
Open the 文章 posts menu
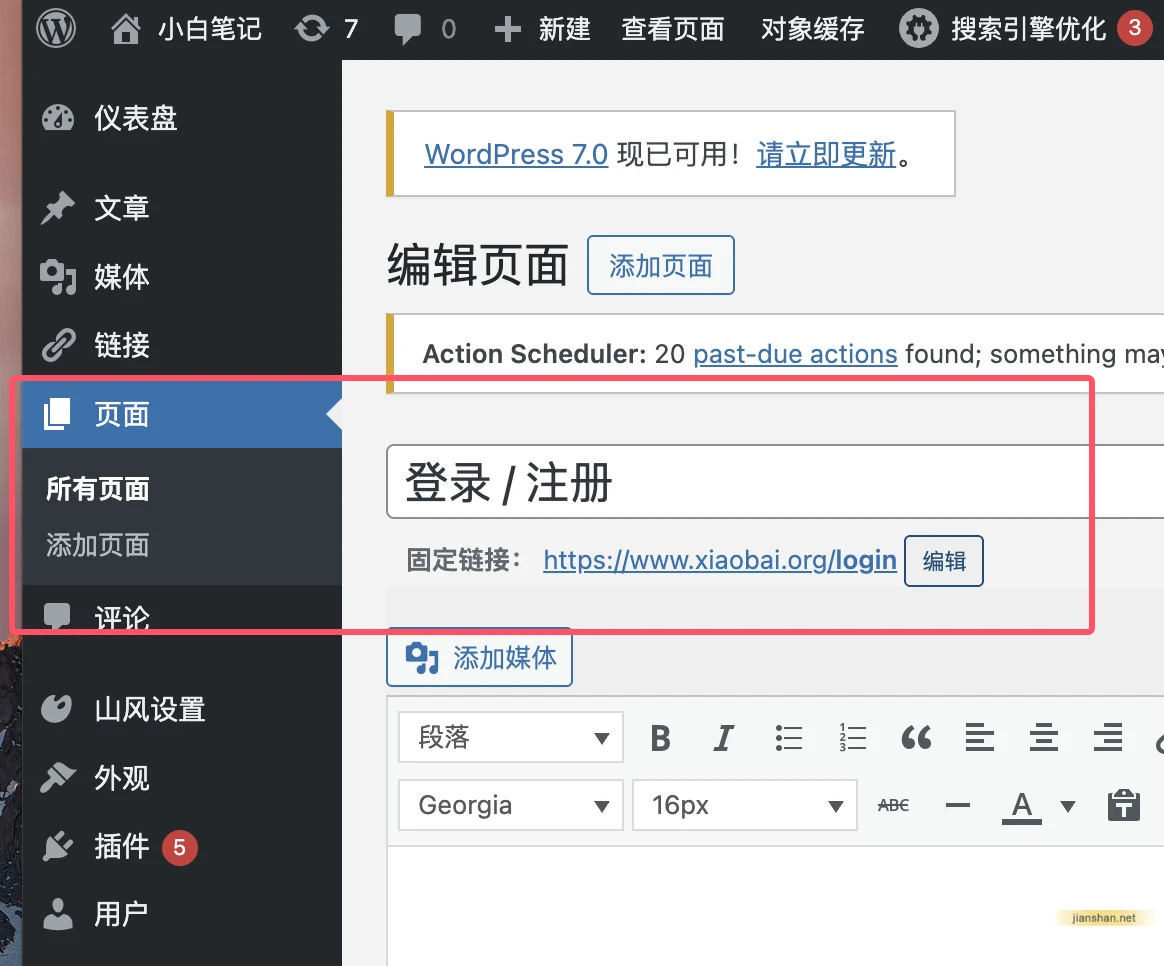click(122, 208)
